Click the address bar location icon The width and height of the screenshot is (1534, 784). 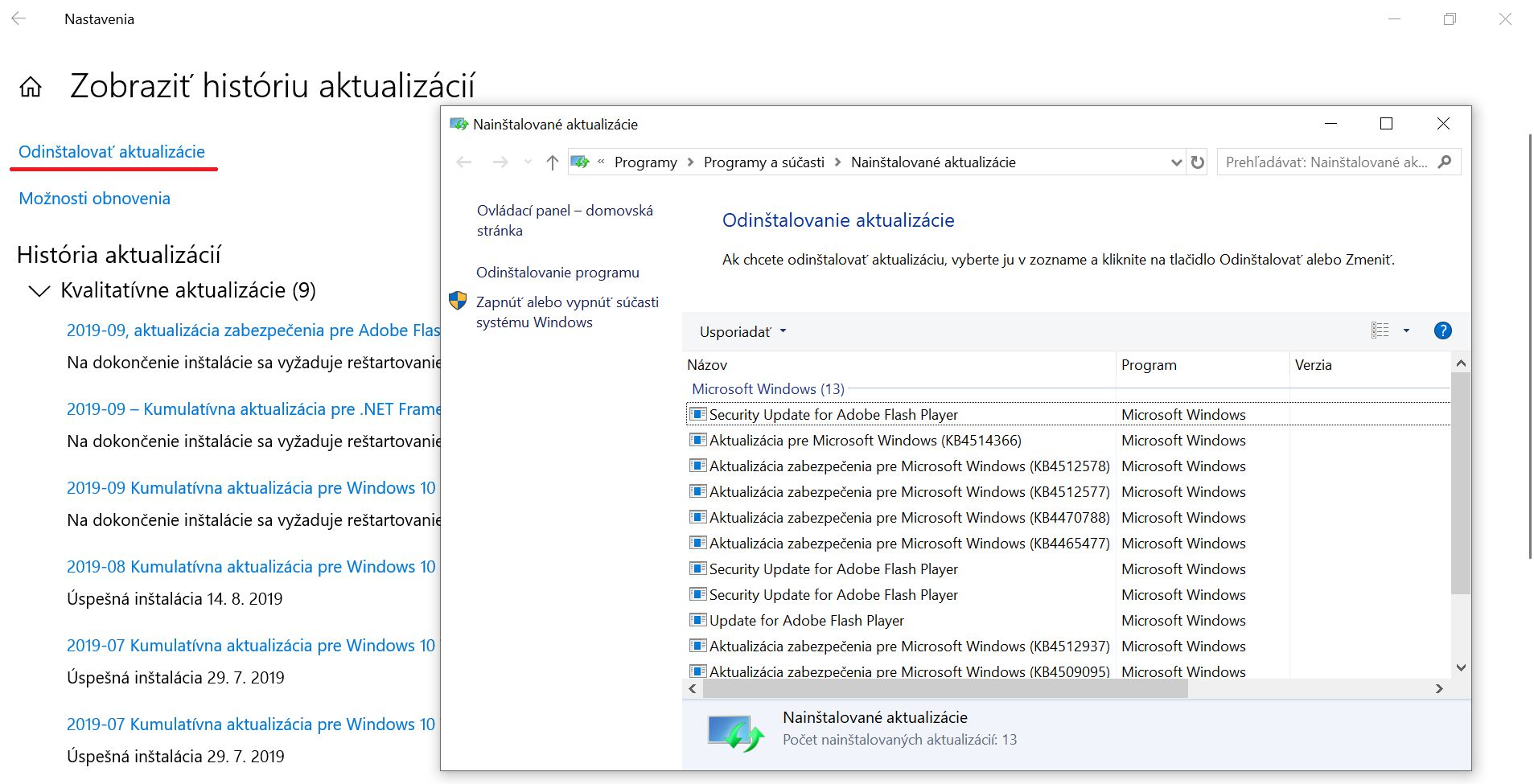click(580, 162)
